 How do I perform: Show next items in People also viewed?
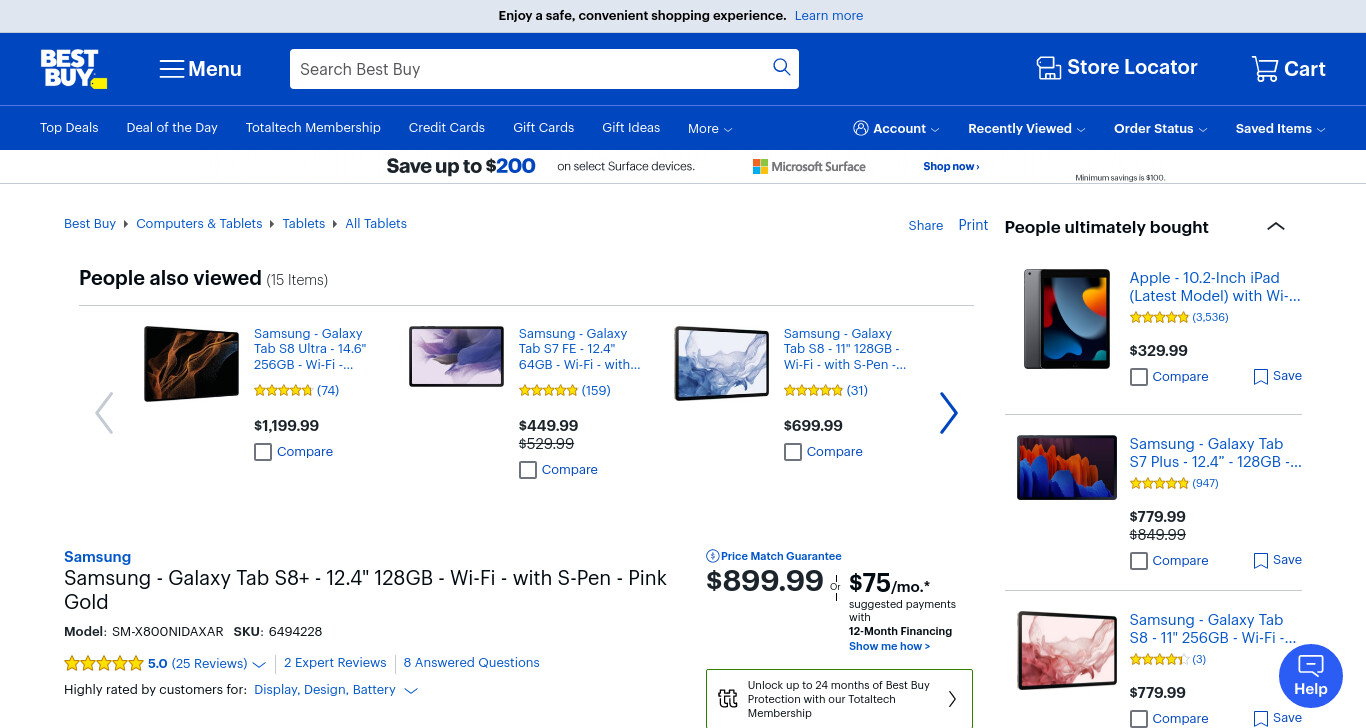(948, 412)
